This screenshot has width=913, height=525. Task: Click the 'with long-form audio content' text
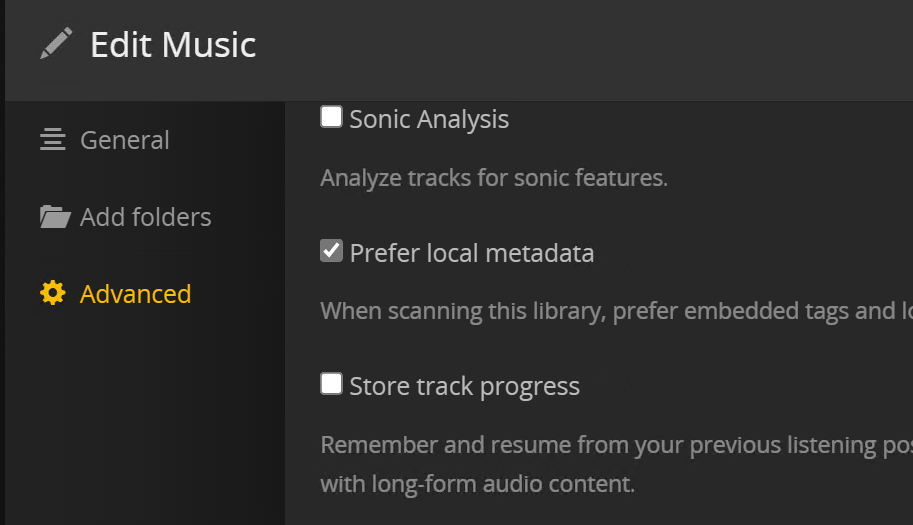[477, 485]
